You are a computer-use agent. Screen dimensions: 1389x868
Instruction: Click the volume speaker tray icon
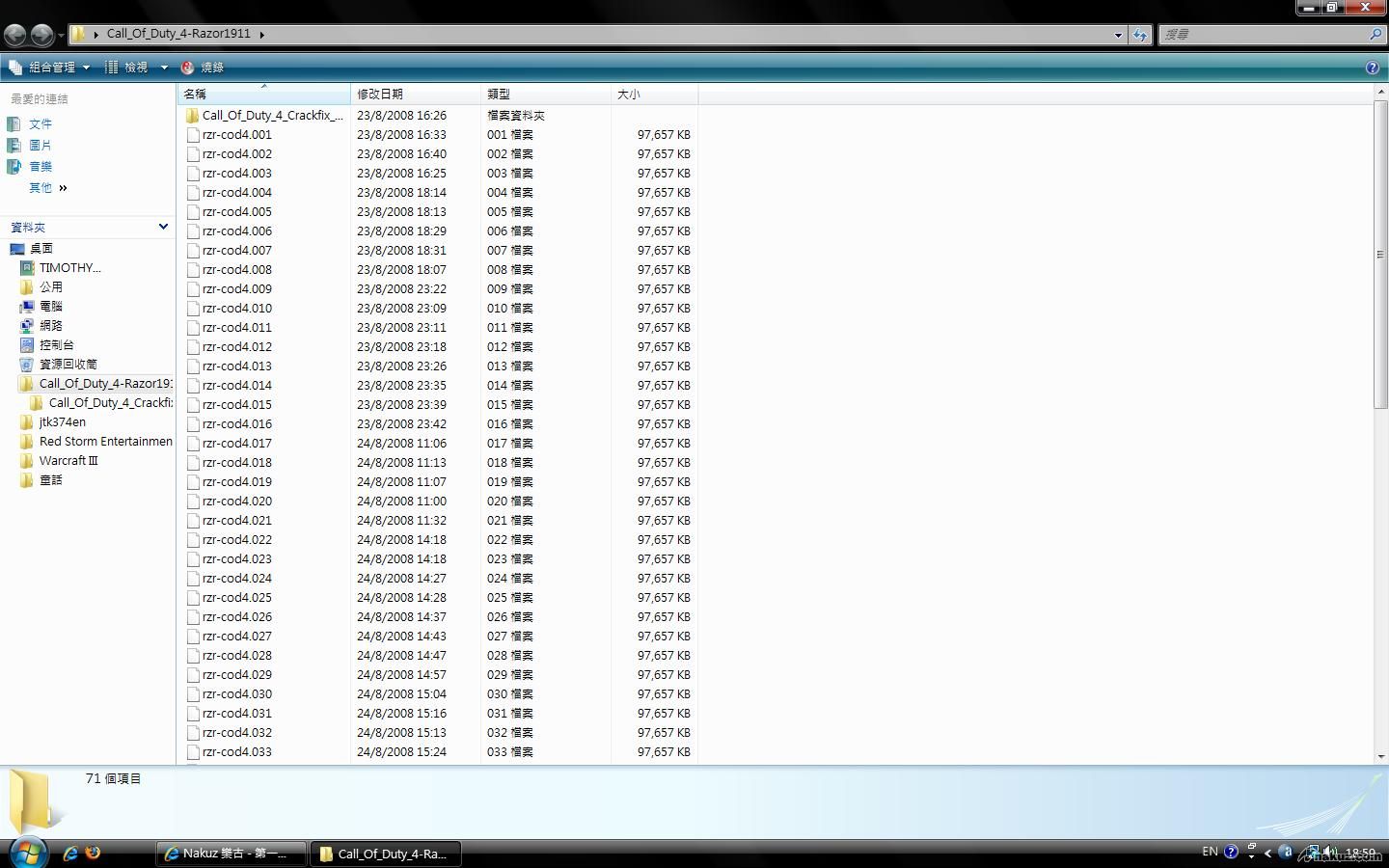[1330, 853]
